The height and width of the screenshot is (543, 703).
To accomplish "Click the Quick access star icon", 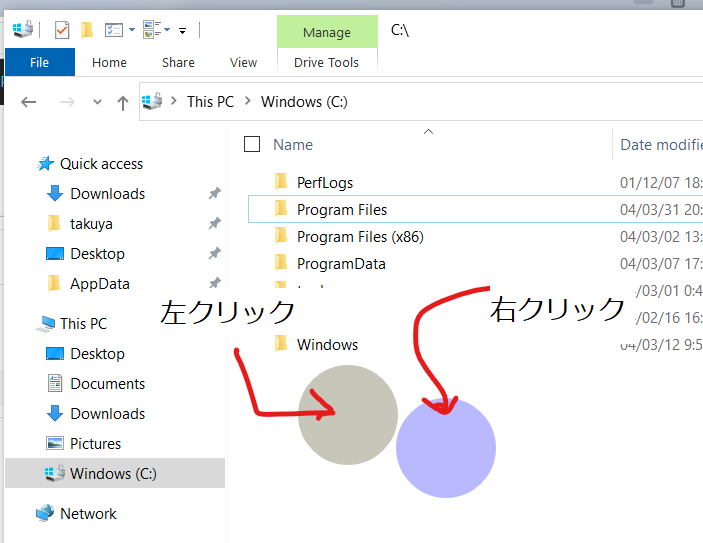I will [45, 163].
